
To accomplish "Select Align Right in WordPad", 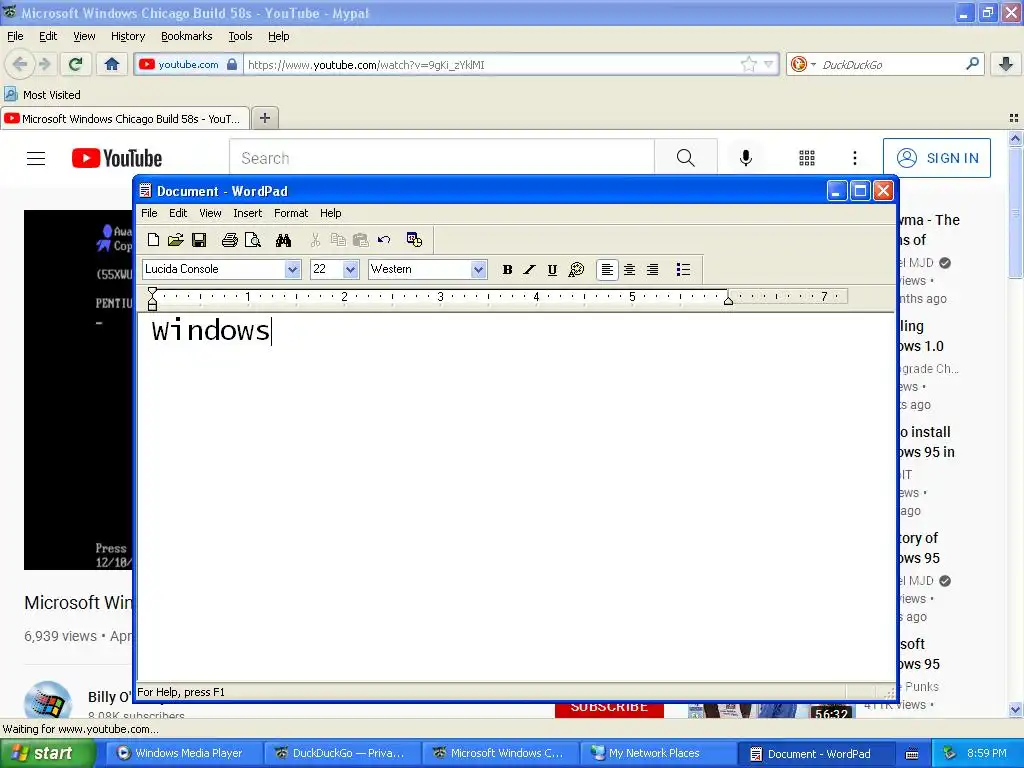I will pos(652,270).
